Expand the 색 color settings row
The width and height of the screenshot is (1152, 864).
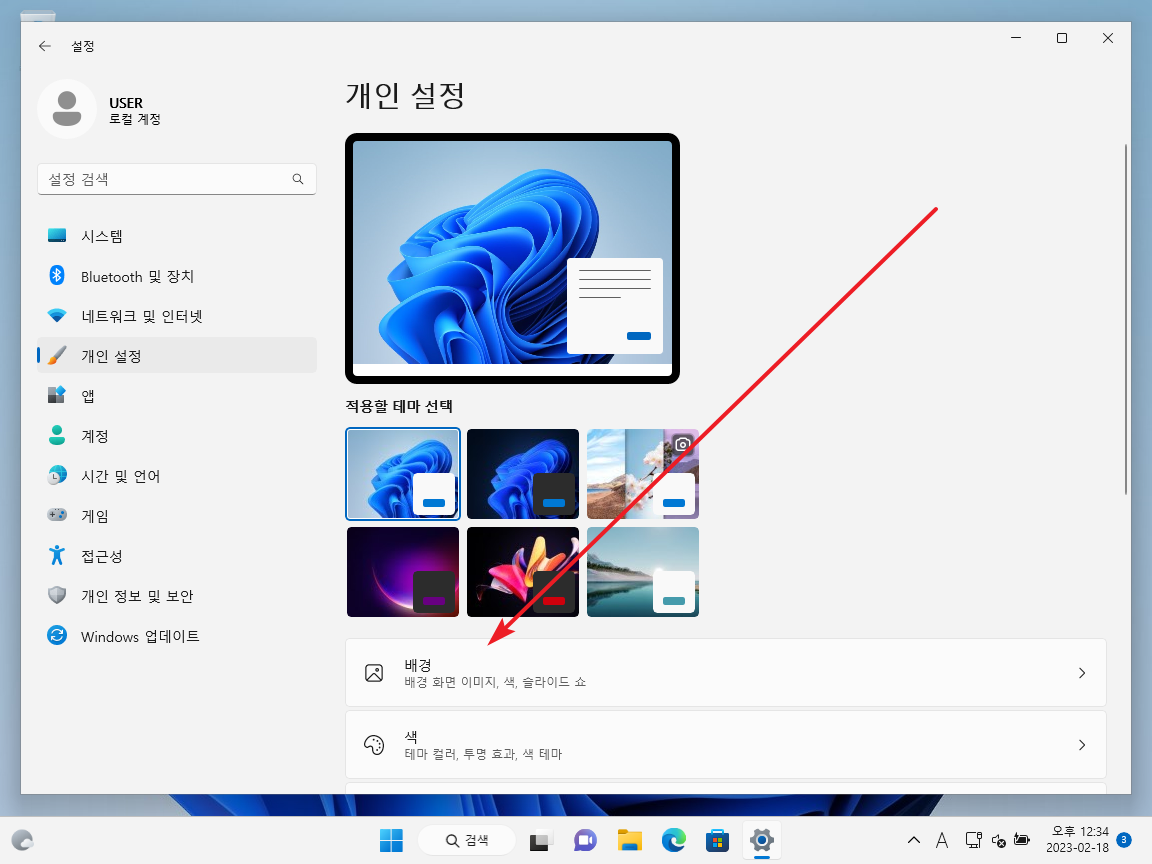725,744
